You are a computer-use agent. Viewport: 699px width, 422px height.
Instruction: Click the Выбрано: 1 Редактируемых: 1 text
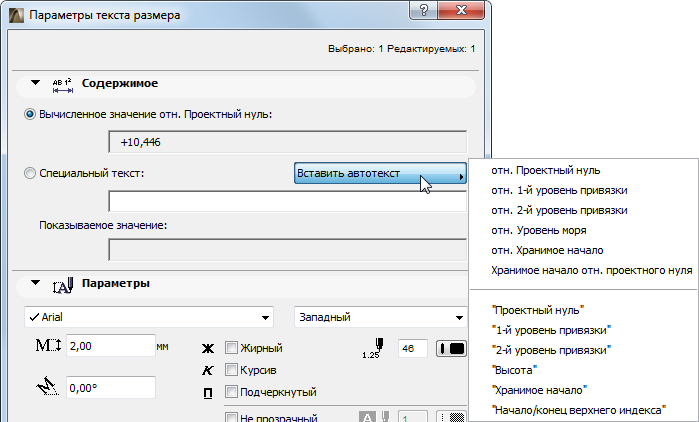[x=401, y=49]
